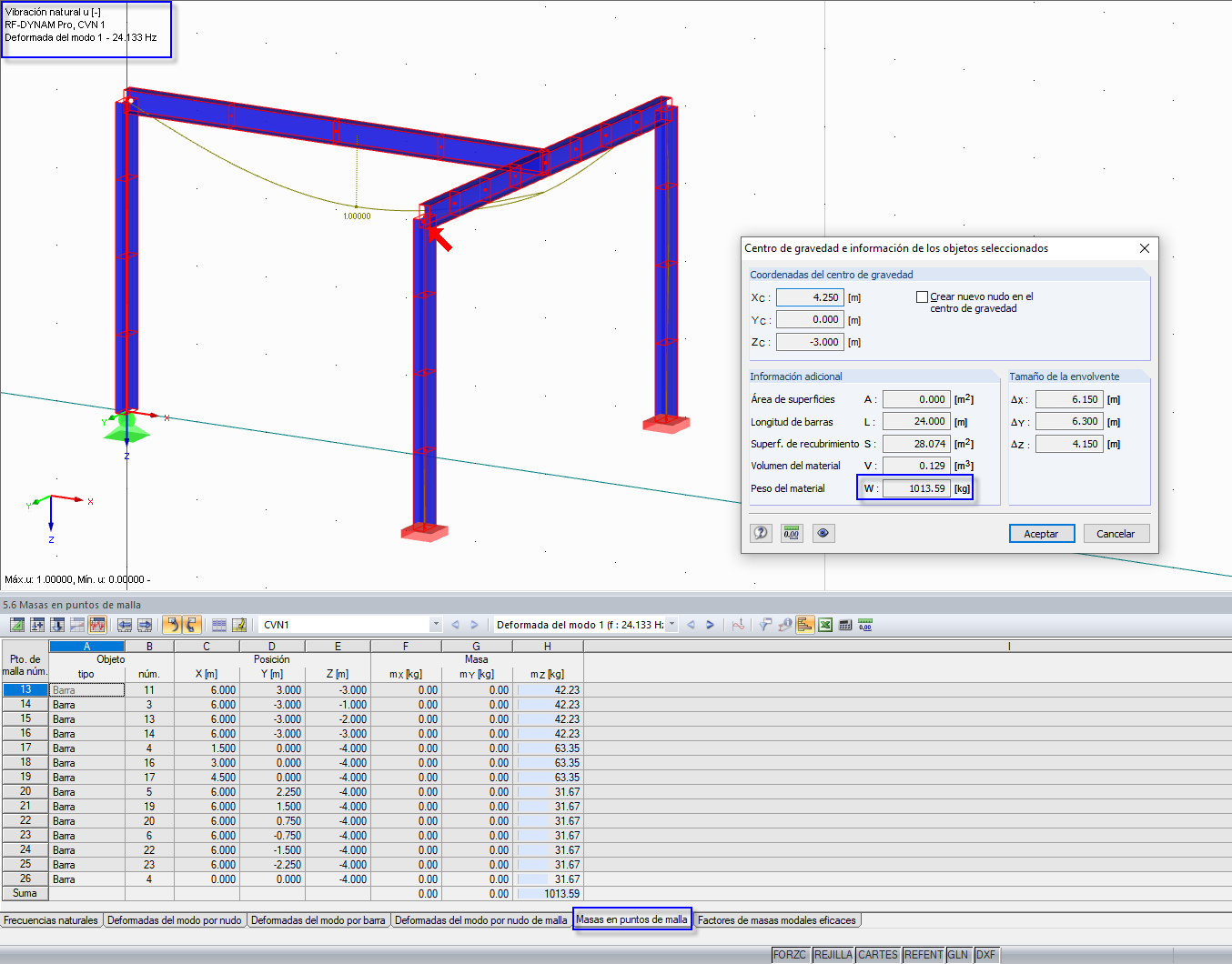
Task: Show the previous mode shape arrow
Action: coord(692,625)
